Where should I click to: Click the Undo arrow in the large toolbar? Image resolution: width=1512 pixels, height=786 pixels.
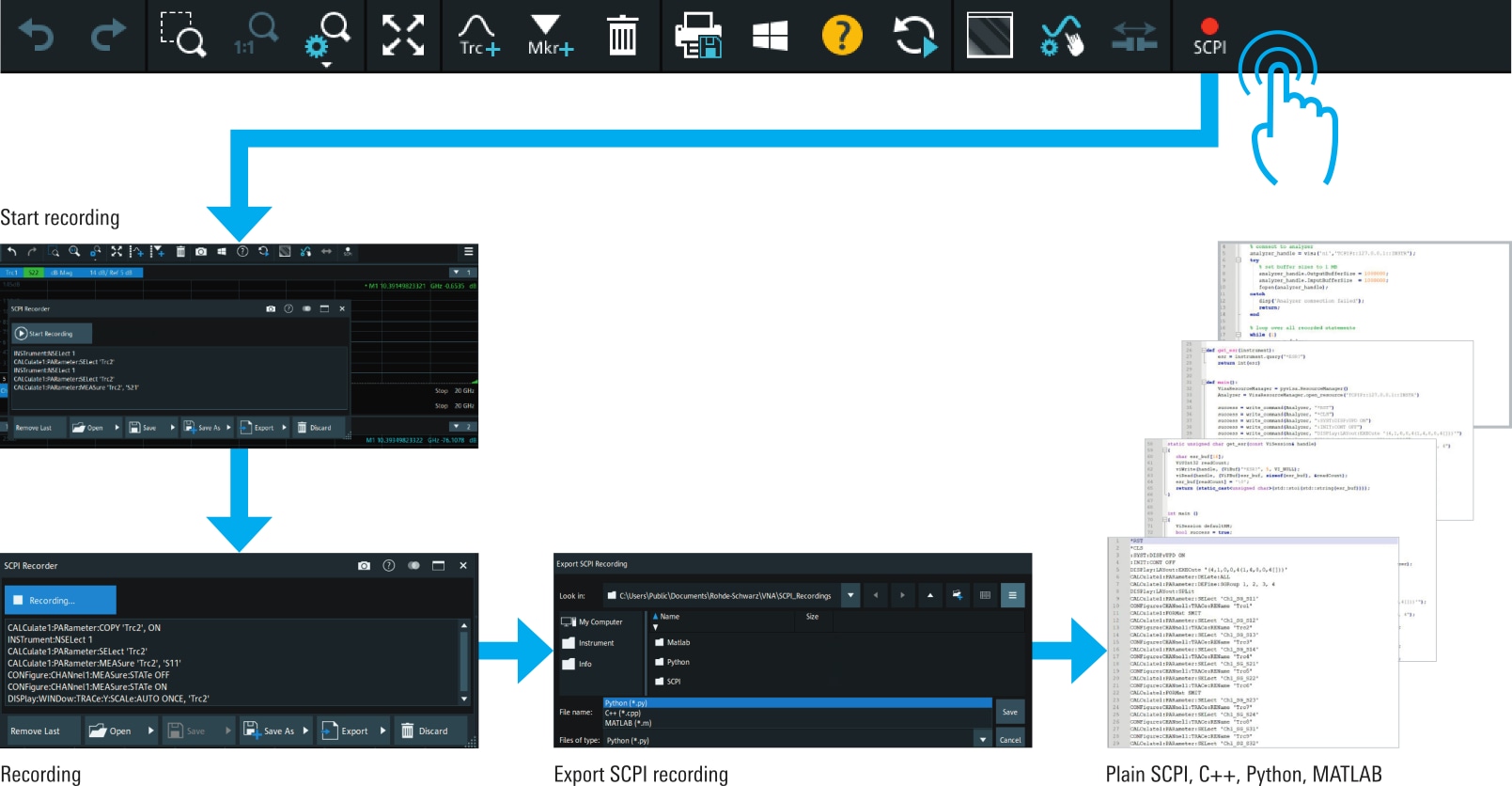(37, 36)
